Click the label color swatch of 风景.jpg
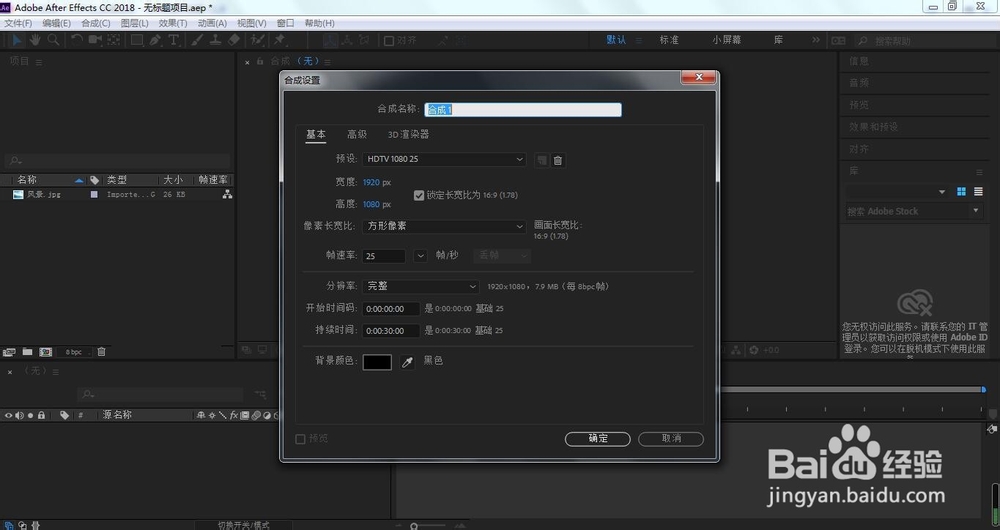Viewport: 1000px width, 530px height. coord(94,195)
